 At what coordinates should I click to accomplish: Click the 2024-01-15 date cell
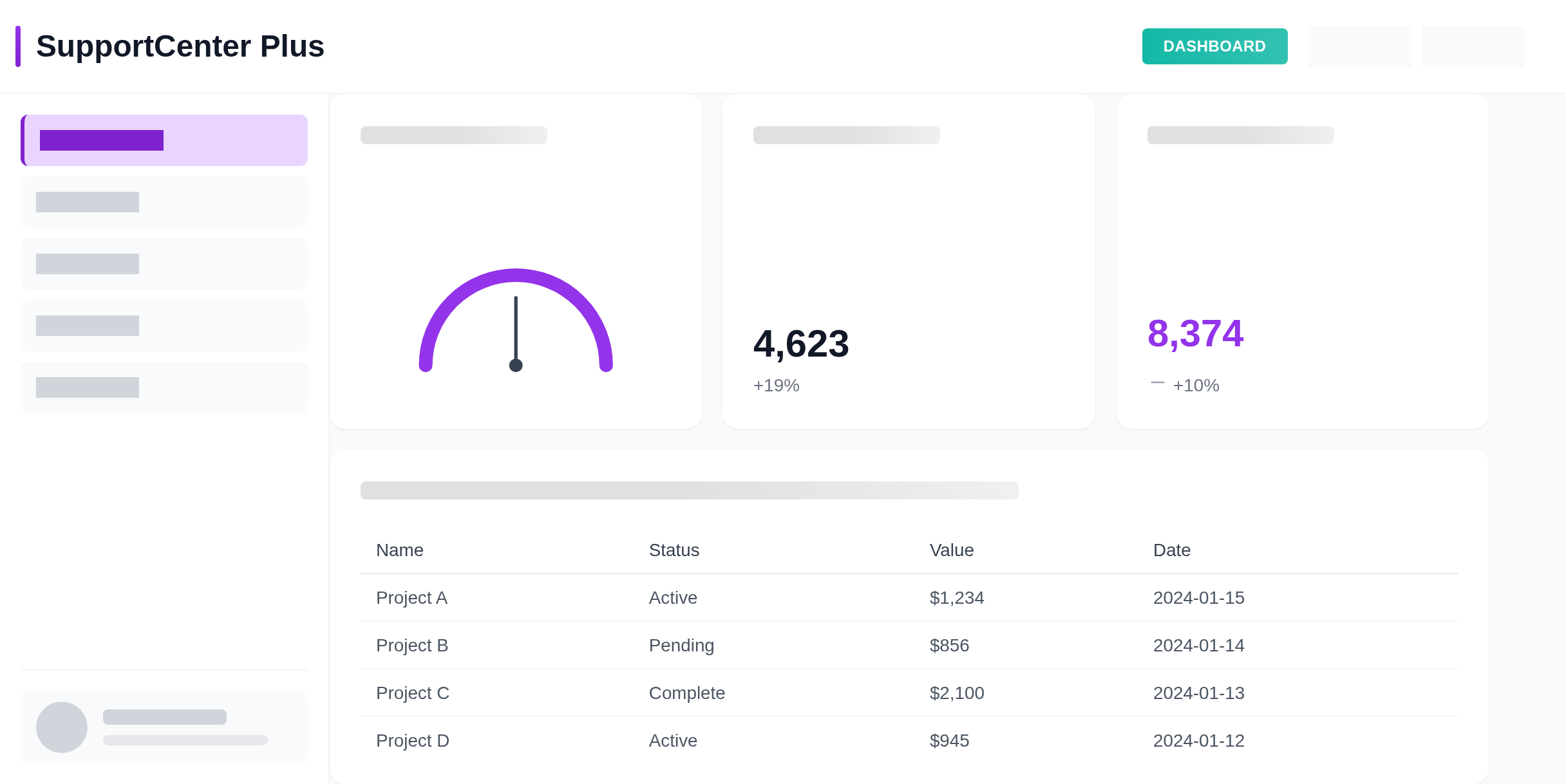coord(1198,598)
